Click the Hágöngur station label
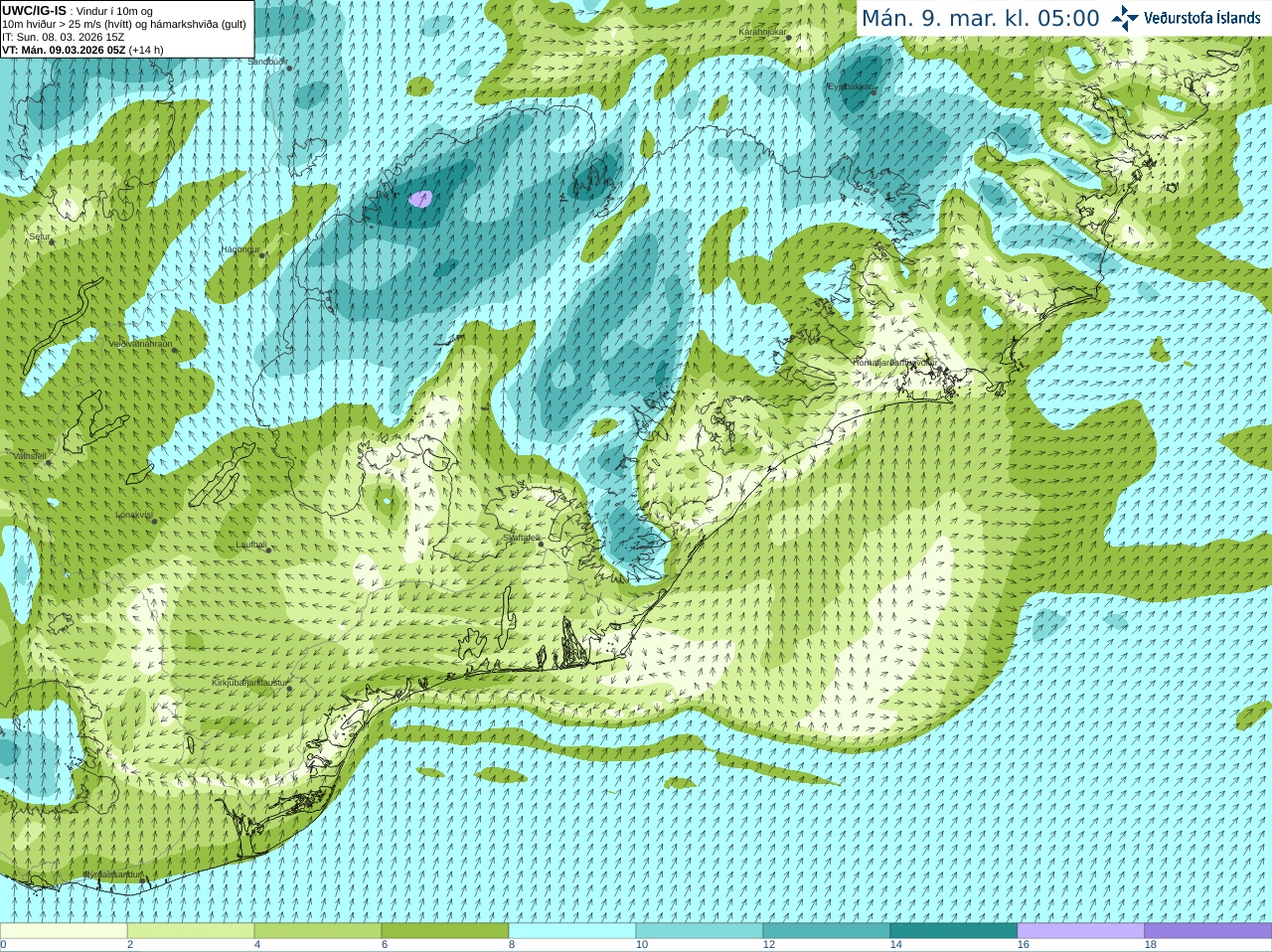 point(239,249)
